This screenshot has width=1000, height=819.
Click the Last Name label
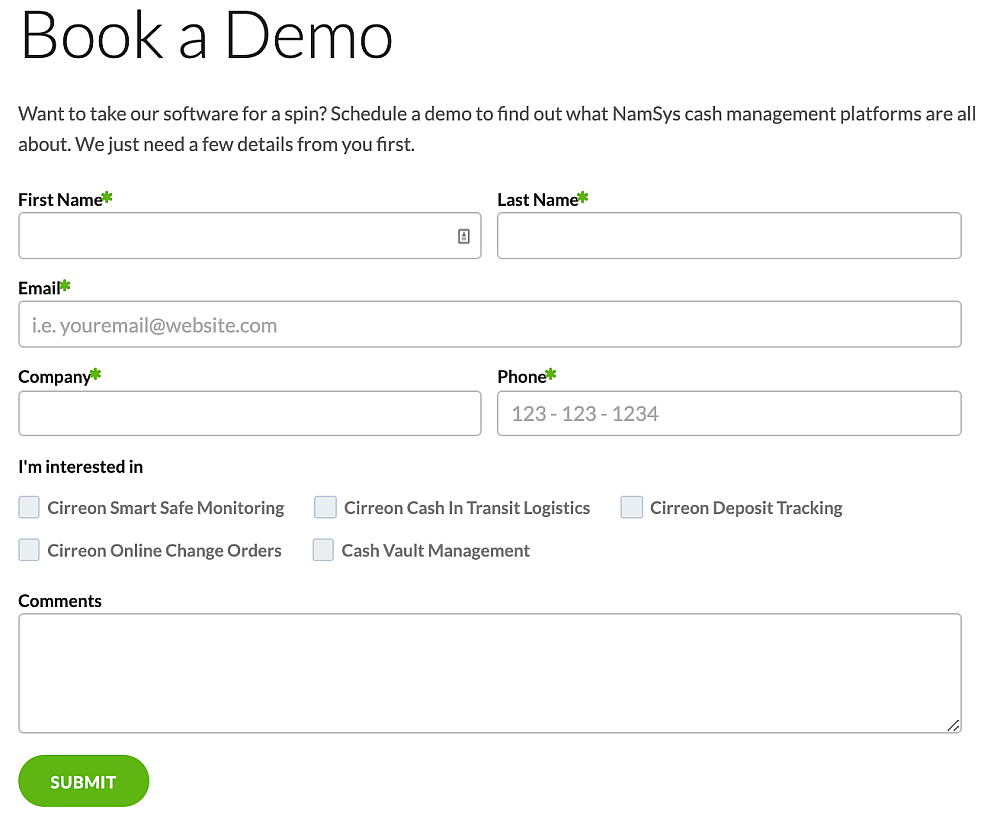coord(538,200)
